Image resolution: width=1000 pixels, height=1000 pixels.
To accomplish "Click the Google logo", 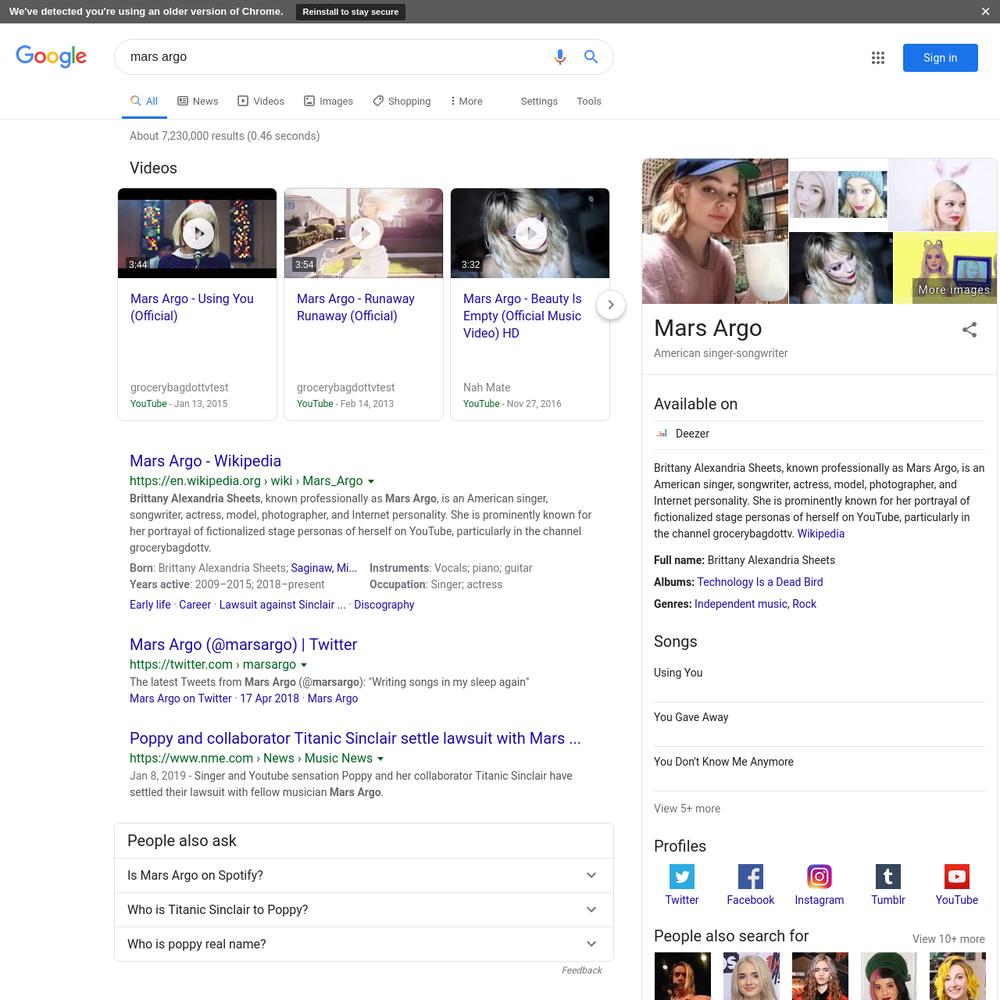I will click(x=51, y=56).
